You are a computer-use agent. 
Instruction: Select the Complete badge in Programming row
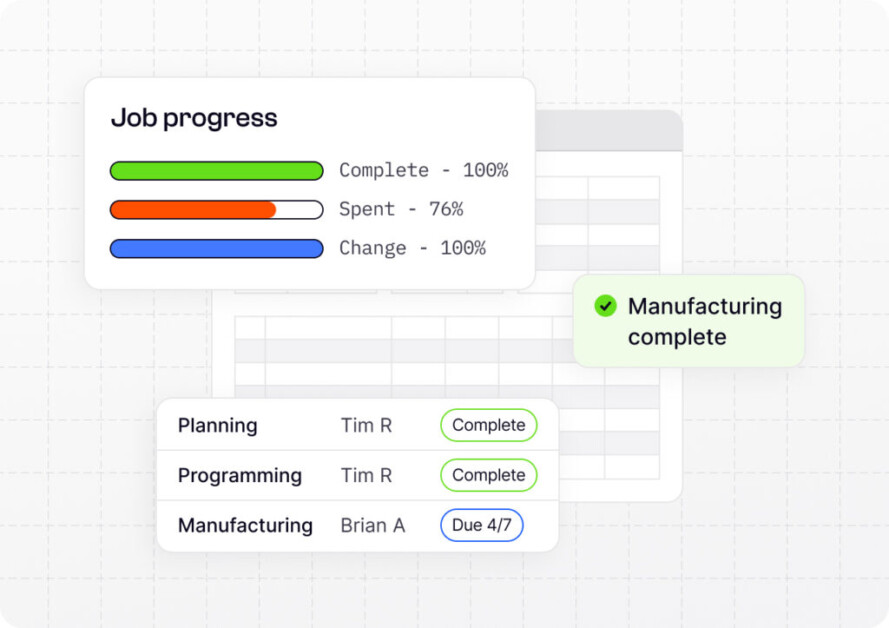(488, 475)
